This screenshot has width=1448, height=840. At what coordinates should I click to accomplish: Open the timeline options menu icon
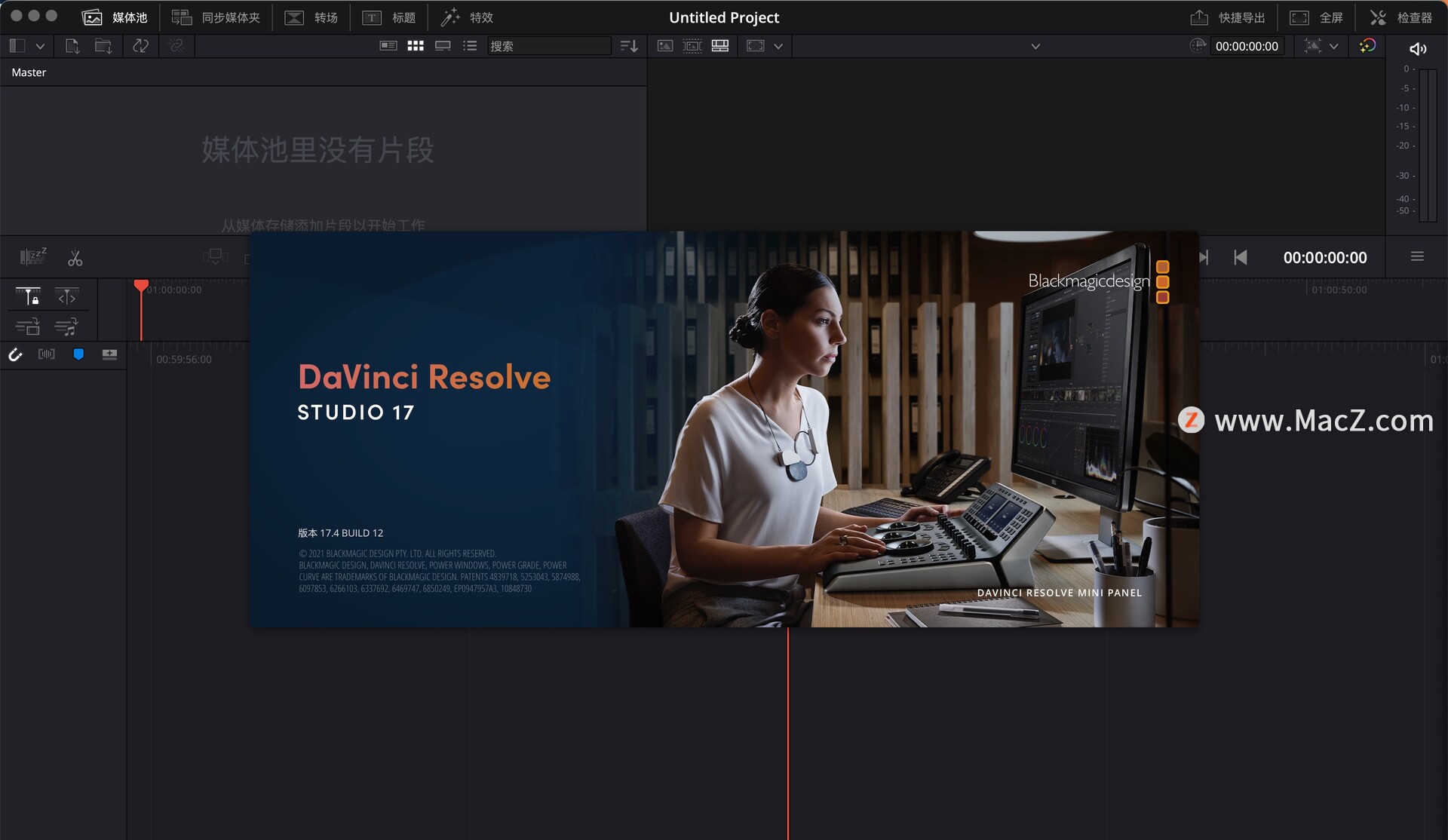click(1417, 256)
